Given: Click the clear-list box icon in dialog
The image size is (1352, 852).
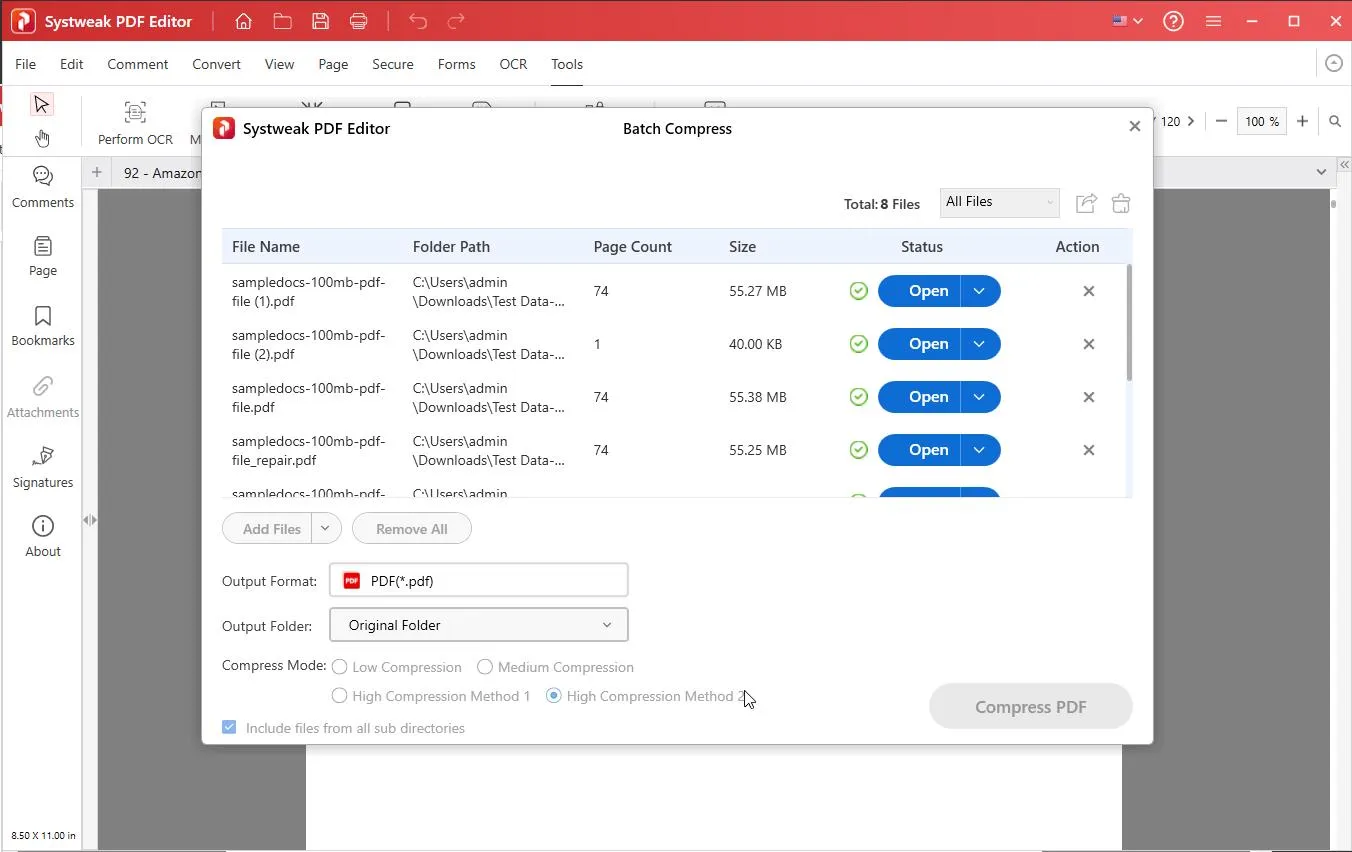Looking at the screenshot, I should 1121,203.
